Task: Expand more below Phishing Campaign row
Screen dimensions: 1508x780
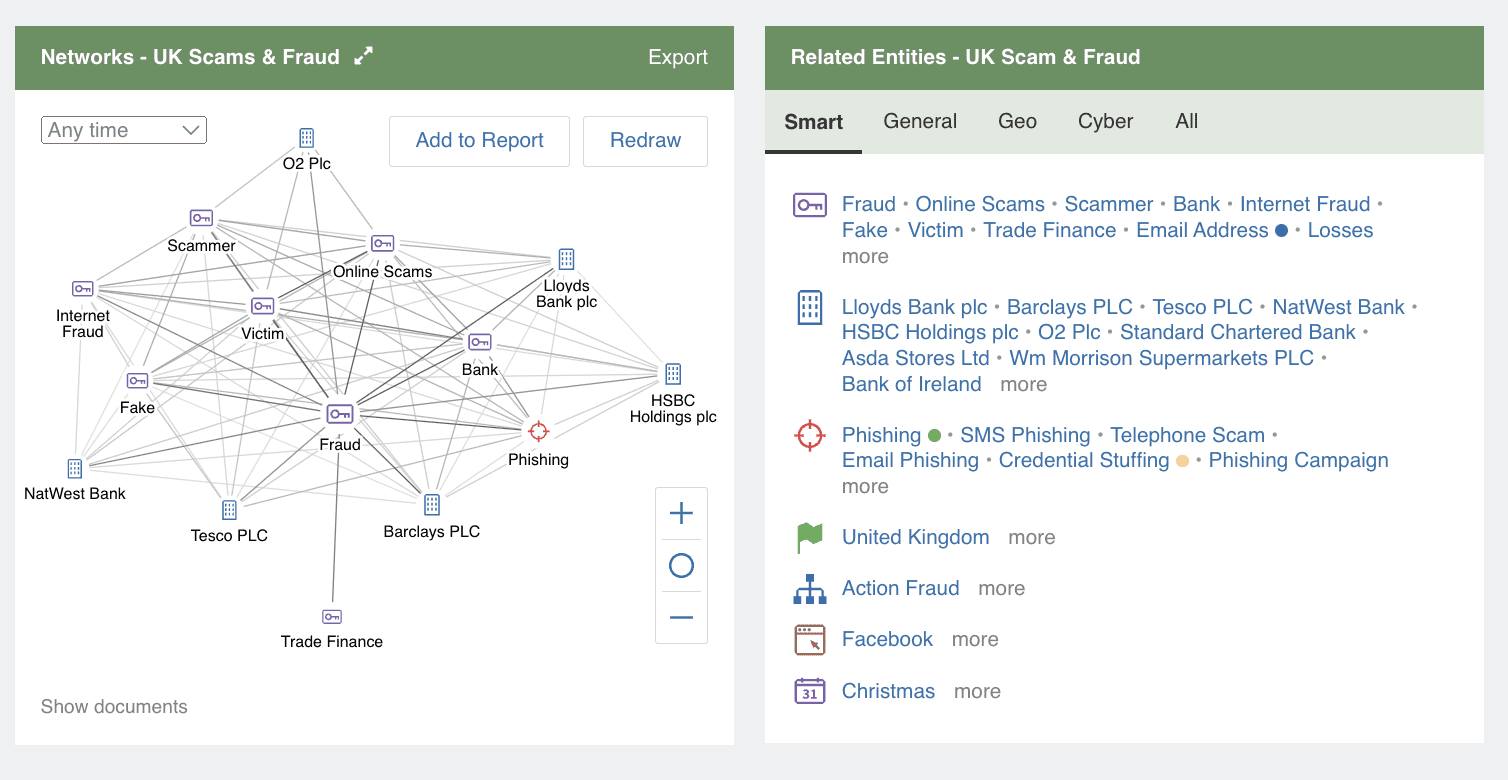Action: tap(865, 486)
